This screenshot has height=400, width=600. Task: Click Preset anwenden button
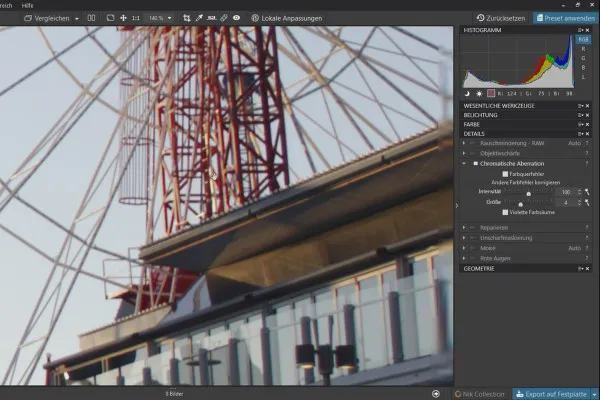(565, 18)
